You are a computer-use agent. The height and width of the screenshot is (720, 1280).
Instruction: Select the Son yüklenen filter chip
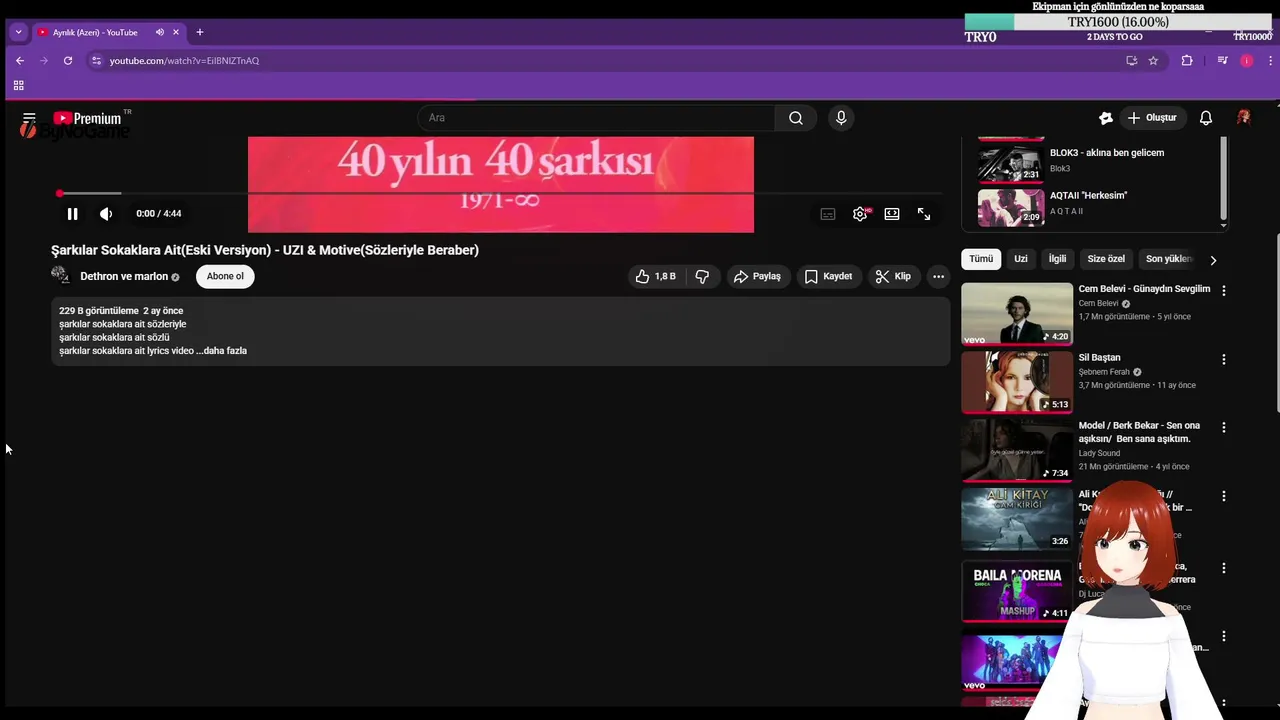coord(1168,259)
